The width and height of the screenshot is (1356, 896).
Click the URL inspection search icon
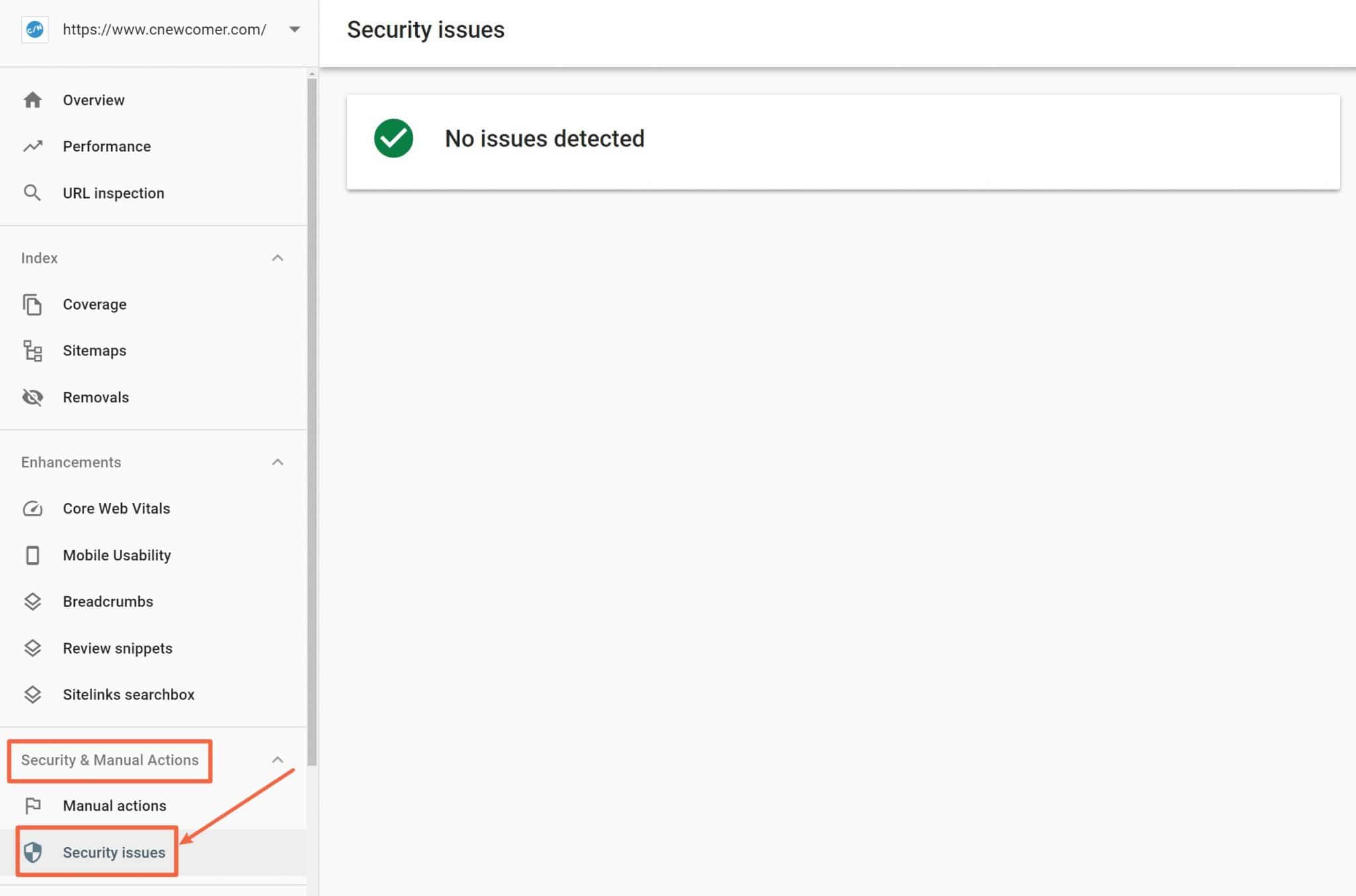[x=32, y=193]
